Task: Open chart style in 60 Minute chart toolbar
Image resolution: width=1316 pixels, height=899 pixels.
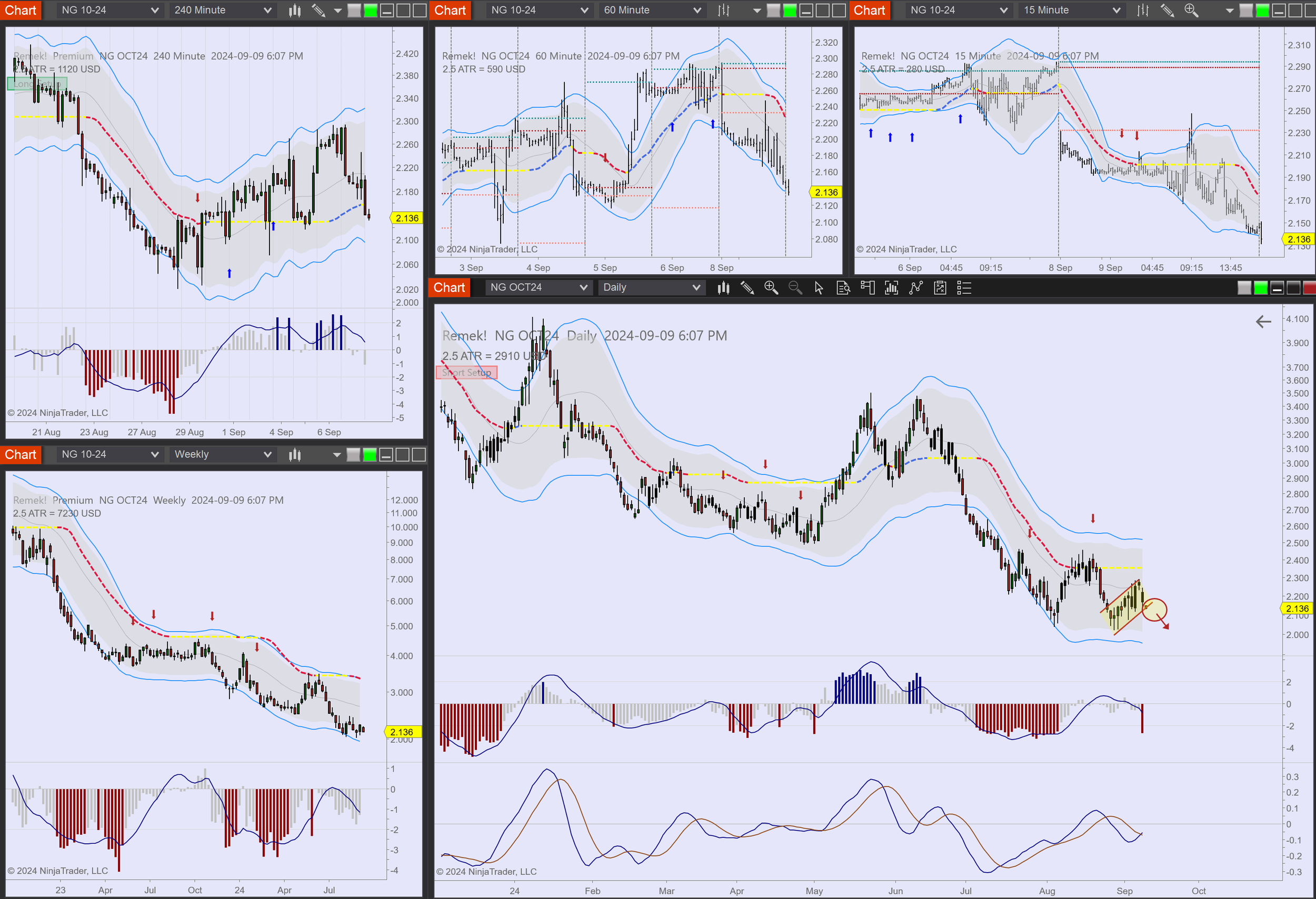Action: tap(724, 10)
